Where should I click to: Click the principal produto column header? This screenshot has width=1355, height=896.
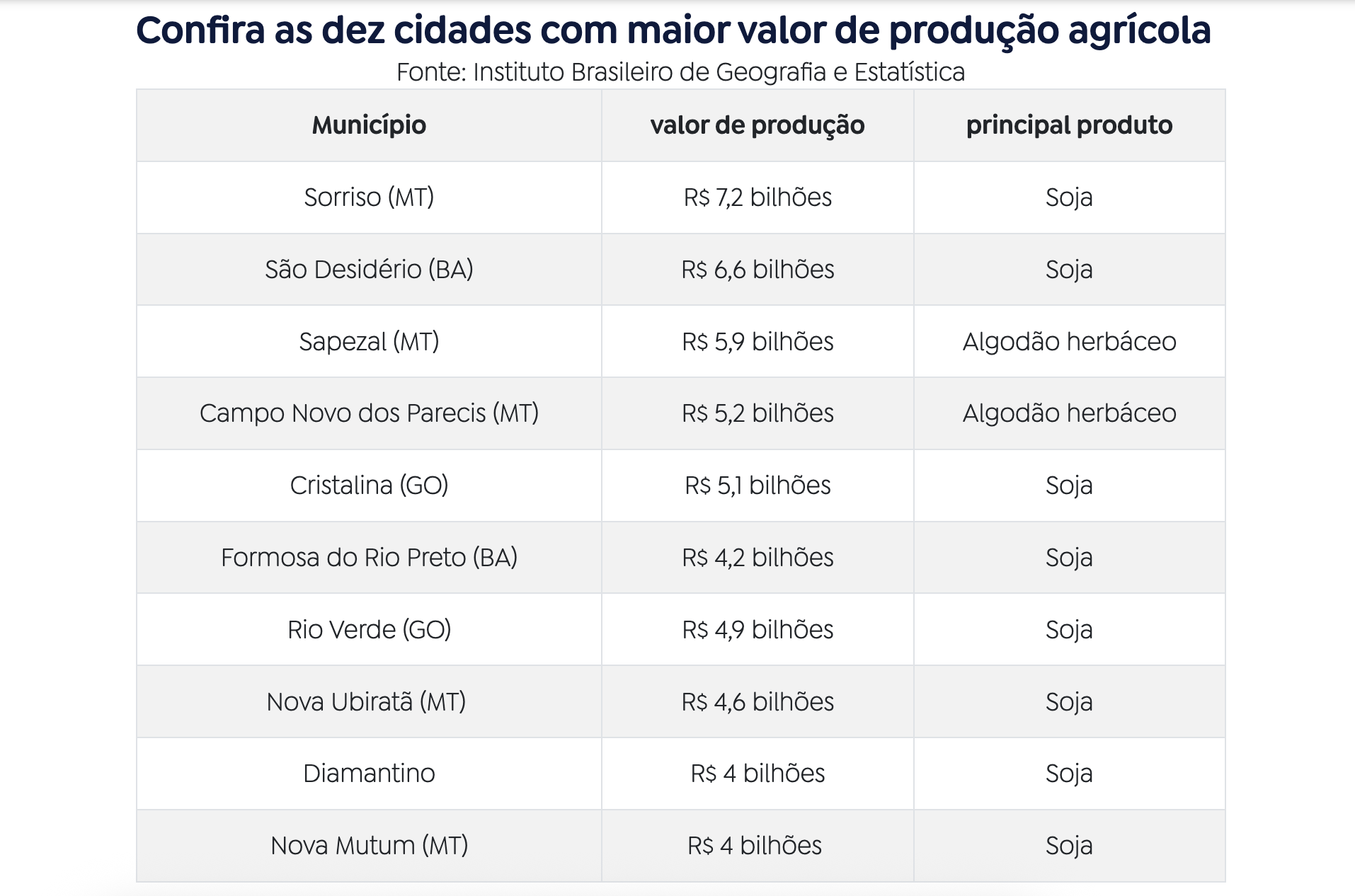tap(1069, 125)
